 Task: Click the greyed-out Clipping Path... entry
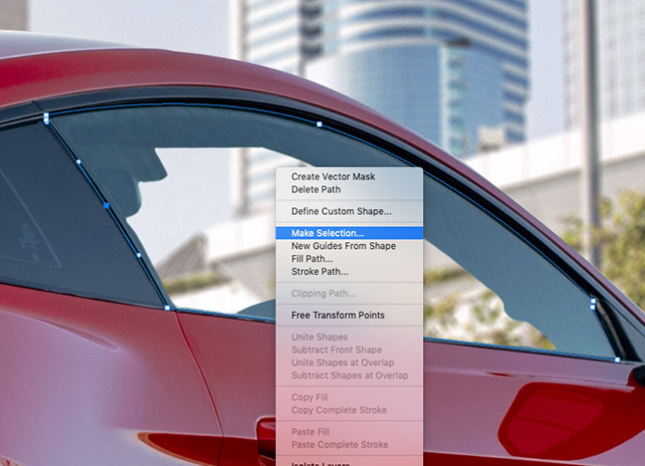349,293
